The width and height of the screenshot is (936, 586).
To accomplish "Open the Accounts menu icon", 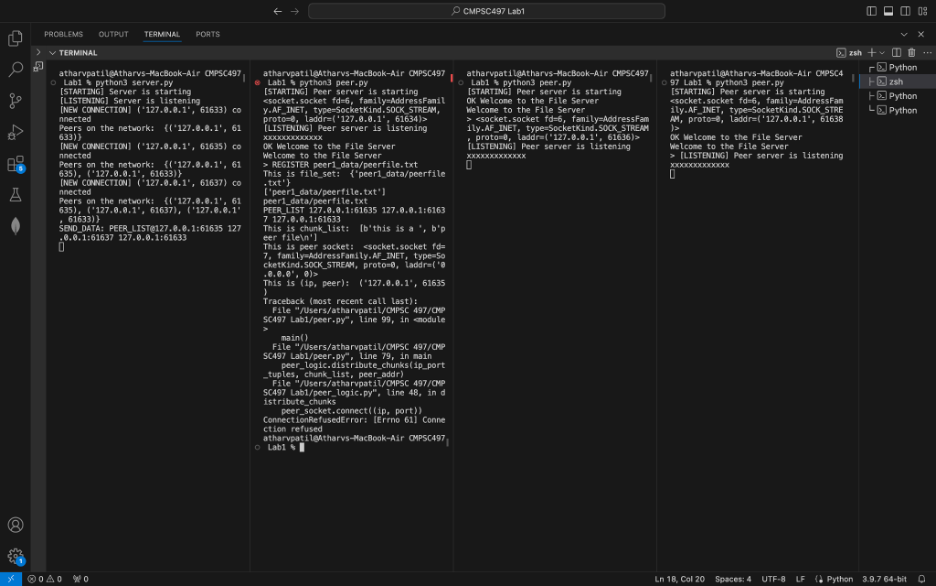I will coord(15,525).
